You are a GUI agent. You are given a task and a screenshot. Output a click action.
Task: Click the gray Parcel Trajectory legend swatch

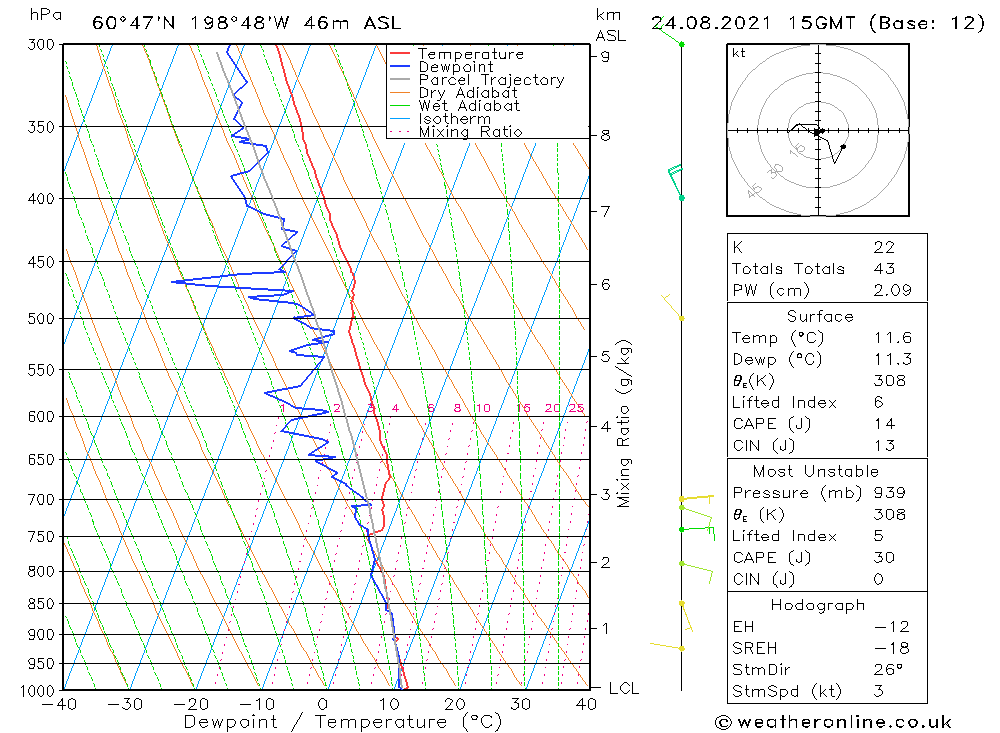400,80
